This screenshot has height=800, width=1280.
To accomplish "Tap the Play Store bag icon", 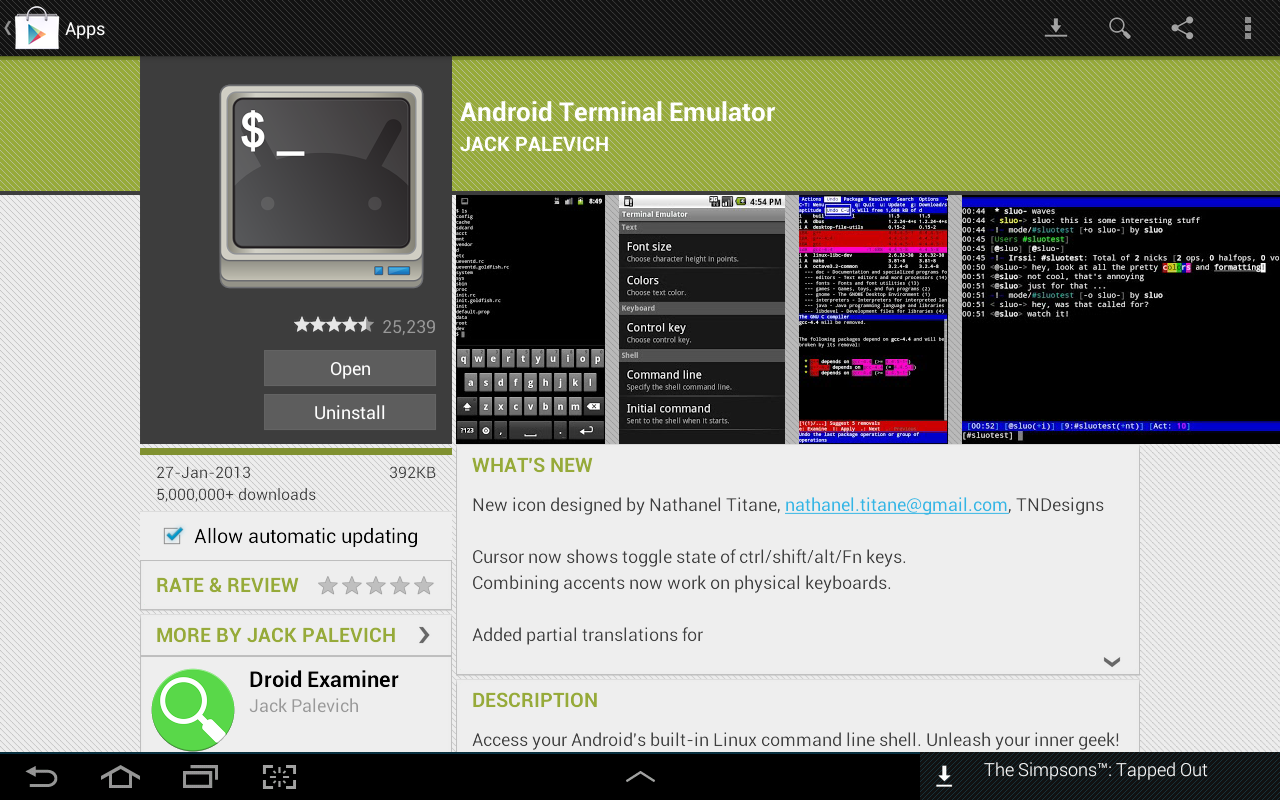I will [35, 28].
